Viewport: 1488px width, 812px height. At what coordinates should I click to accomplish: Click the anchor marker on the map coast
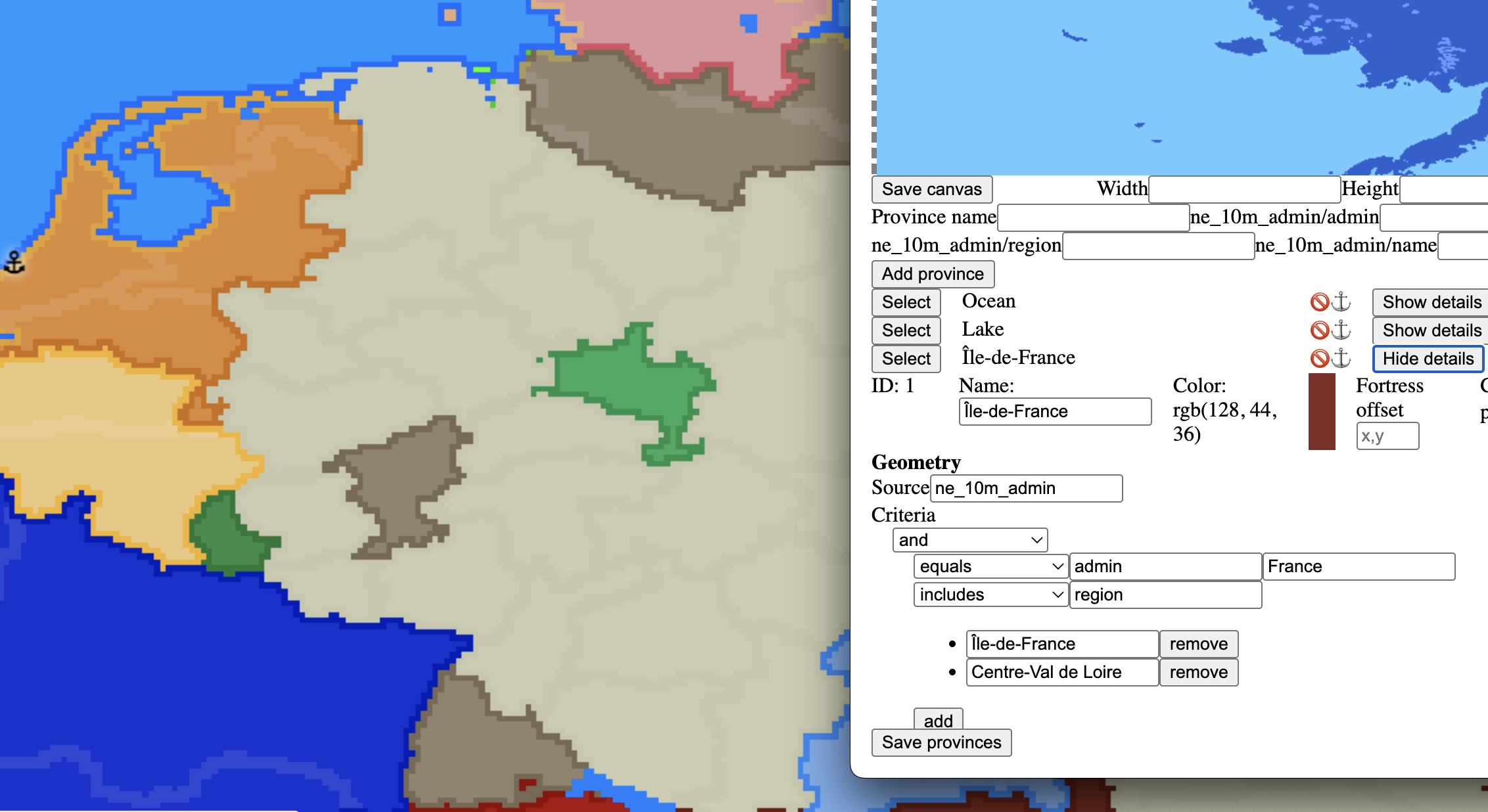pos(14,262)
